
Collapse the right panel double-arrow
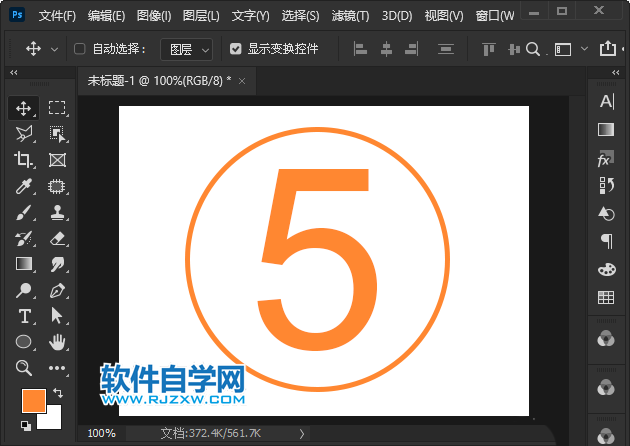pyautogui.click(x=616, y=73)
